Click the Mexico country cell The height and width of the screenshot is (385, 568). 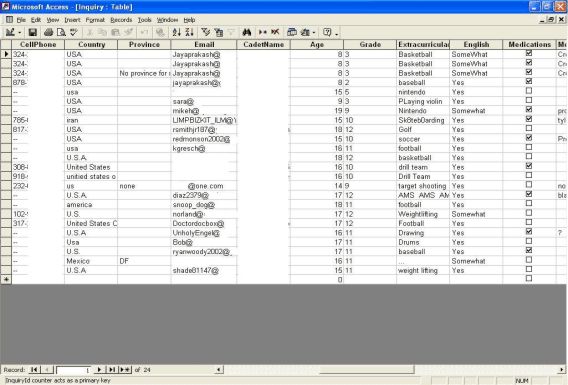click(x=91, y=261)
